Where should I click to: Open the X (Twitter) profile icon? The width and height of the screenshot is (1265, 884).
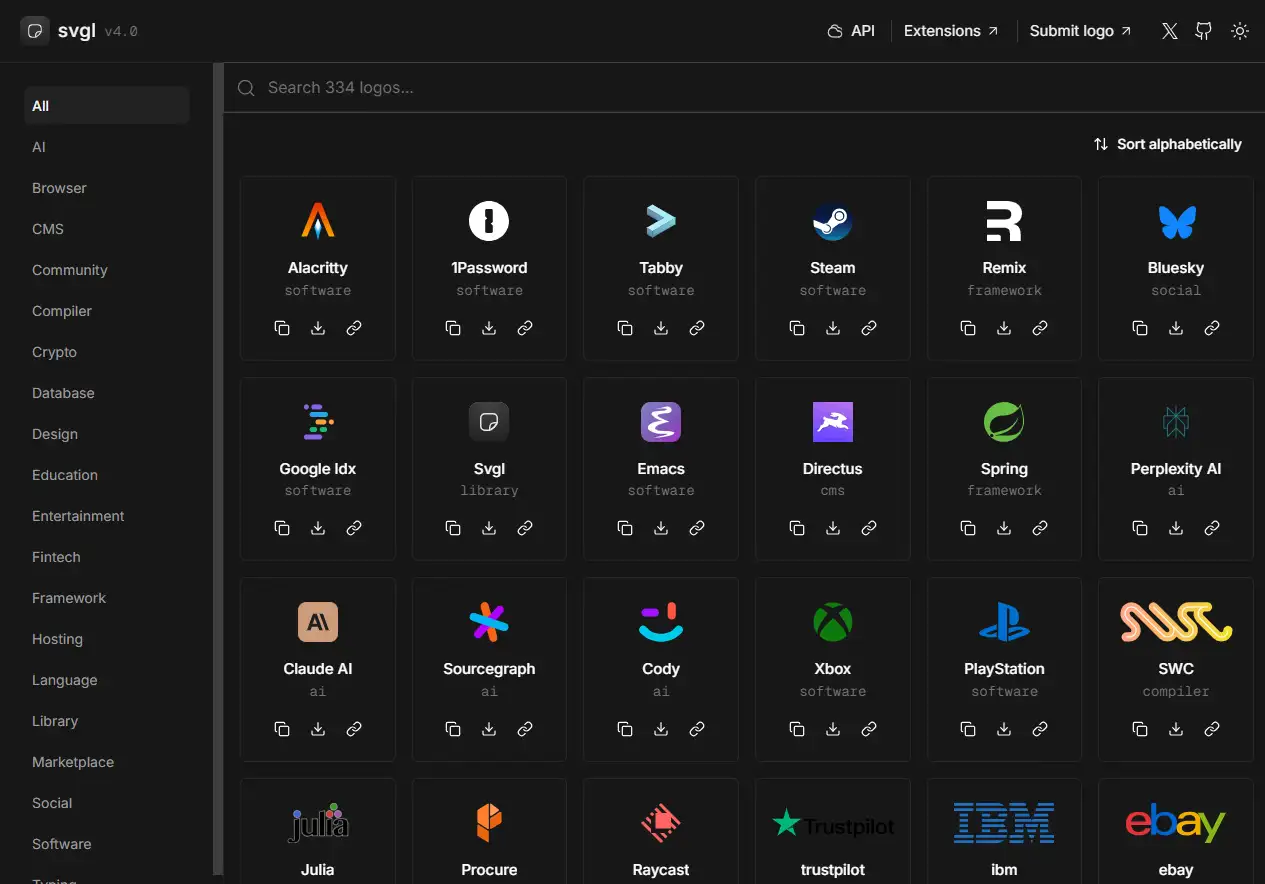[x=1170, y=31]
